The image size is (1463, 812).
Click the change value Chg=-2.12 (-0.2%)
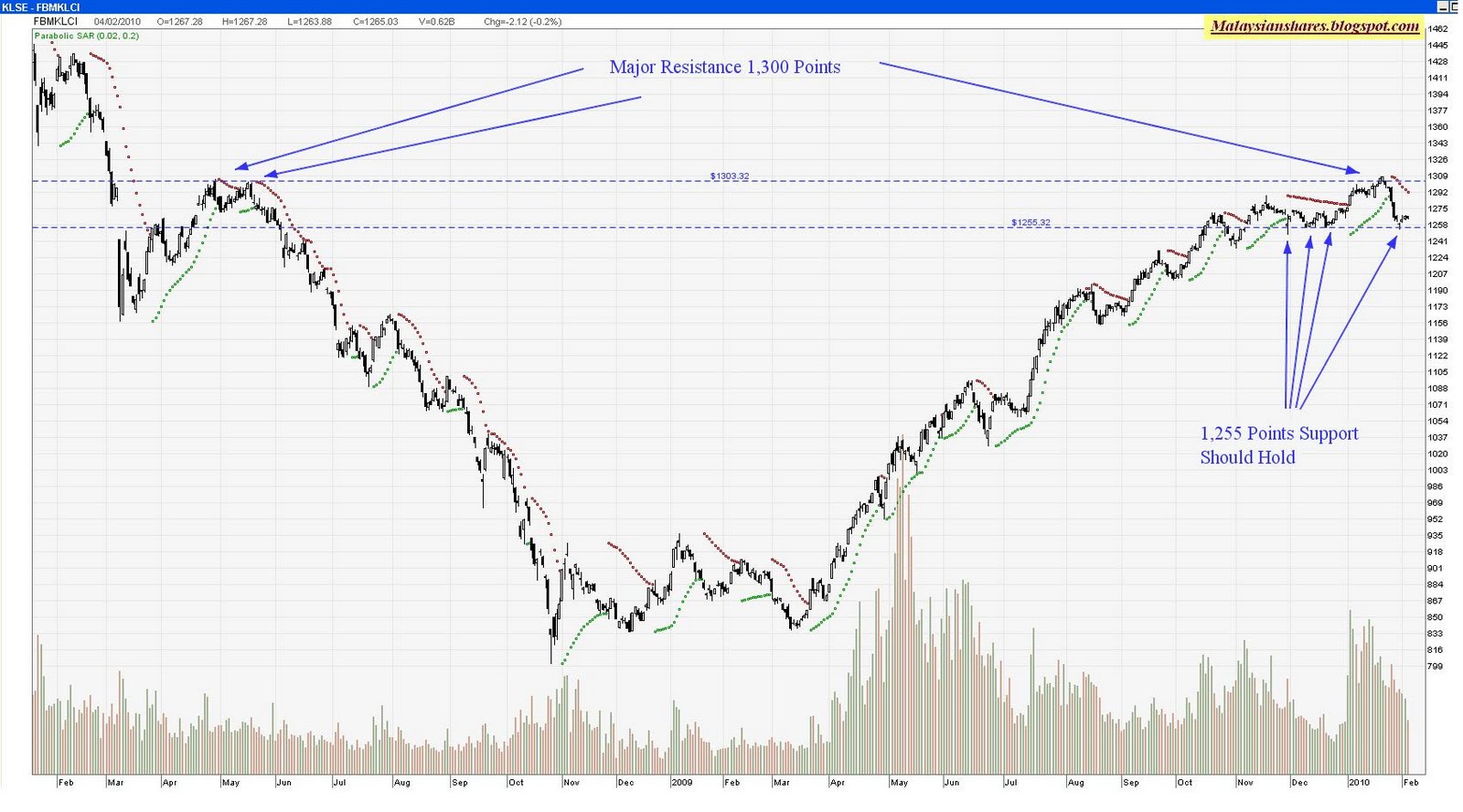coord(523,21)
